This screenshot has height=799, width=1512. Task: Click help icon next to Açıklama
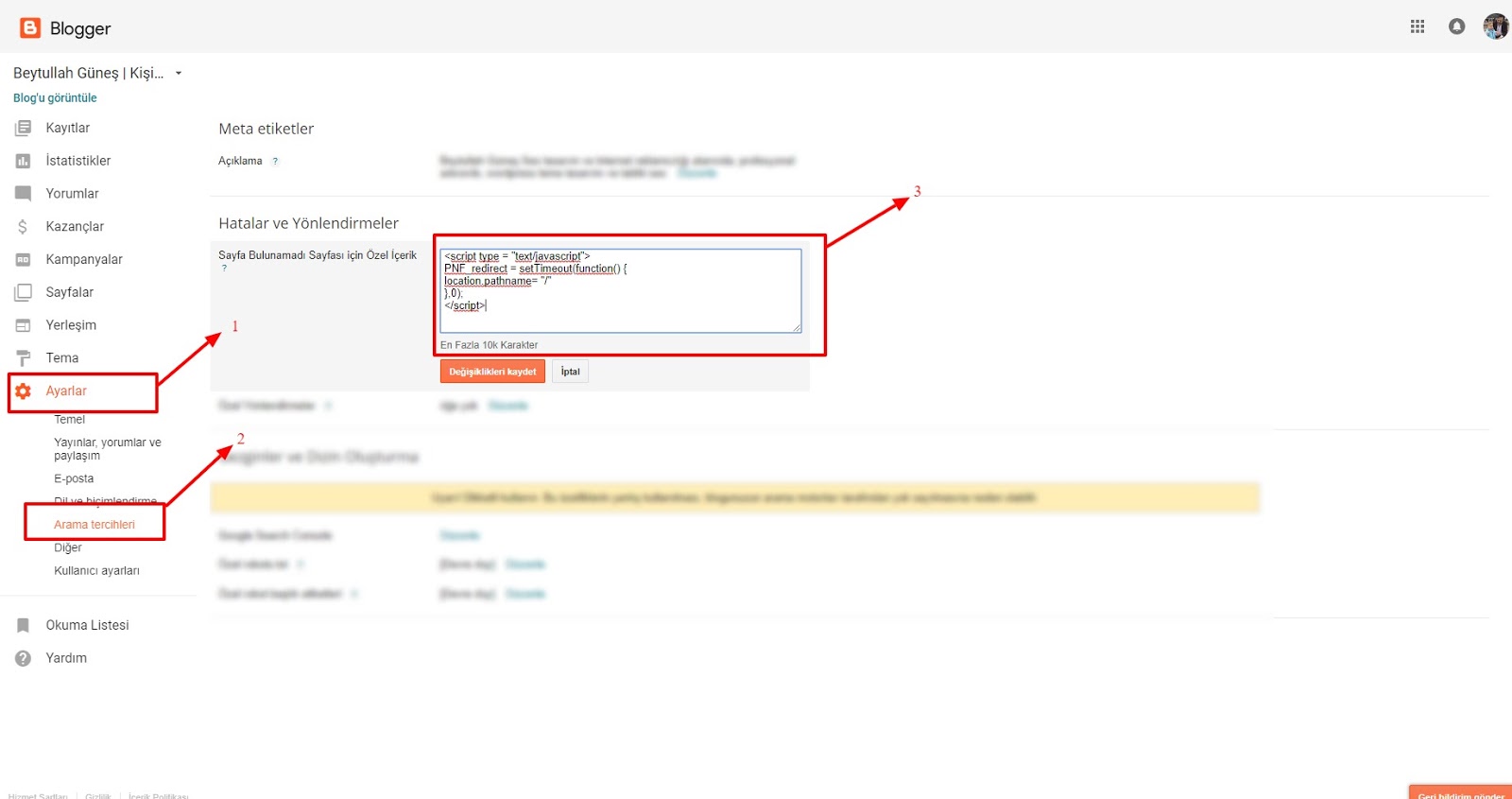pos(275,162)
